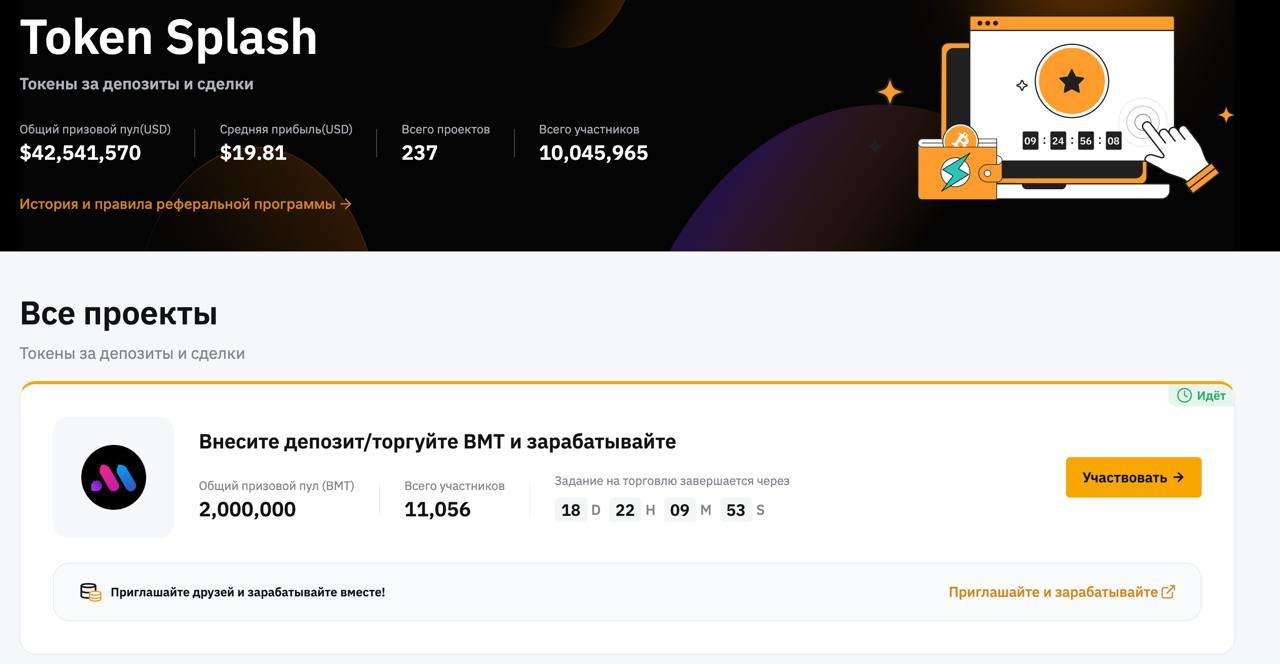Image resolution: width=1280 pixels, height=664 pixels.
Task: Click the small orange sparkle right of illustration
Action: (x=1226, y=115)
